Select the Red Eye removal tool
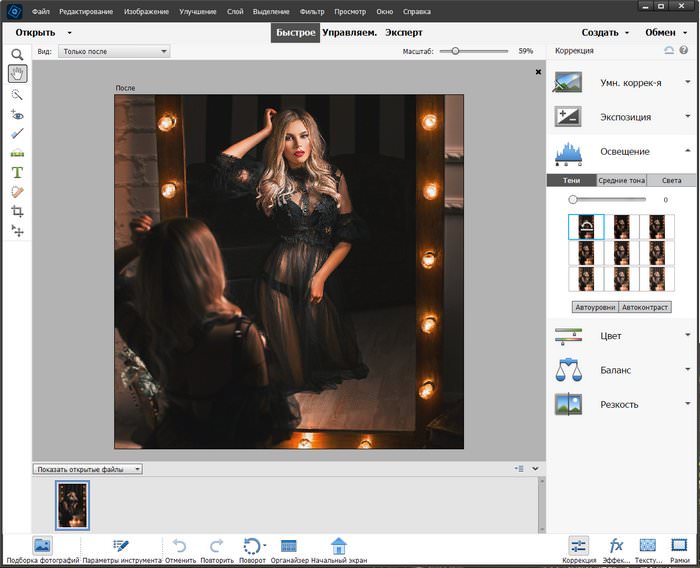 [17, 114]
